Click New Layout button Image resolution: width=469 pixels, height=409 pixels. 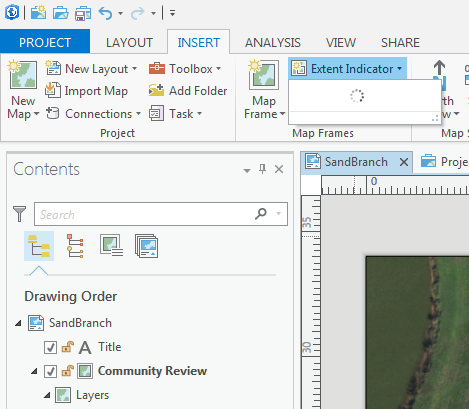point(91,69)
